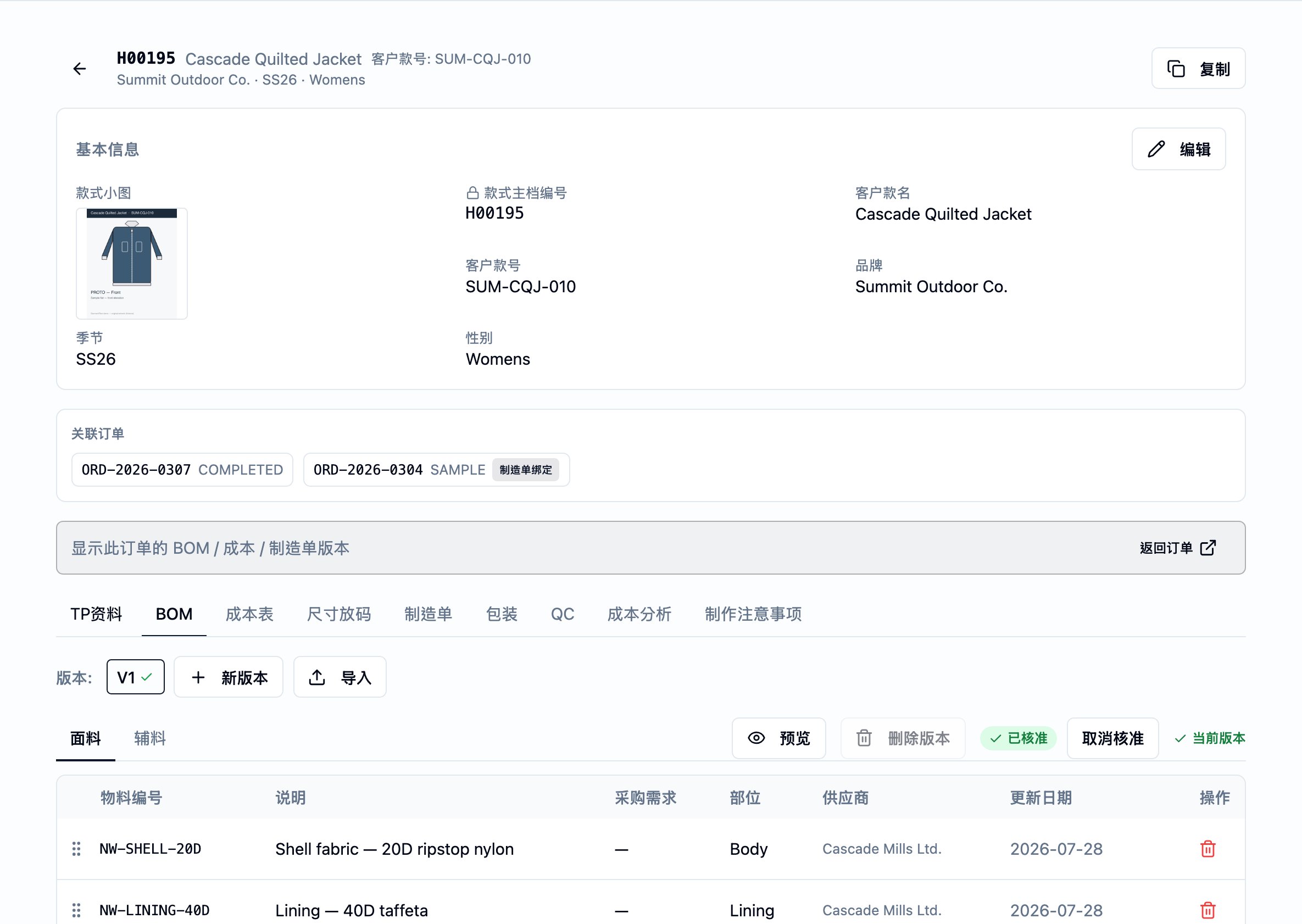Click the Body 部位 cell
Screen dimensions: 1302x924
[748, 849]
